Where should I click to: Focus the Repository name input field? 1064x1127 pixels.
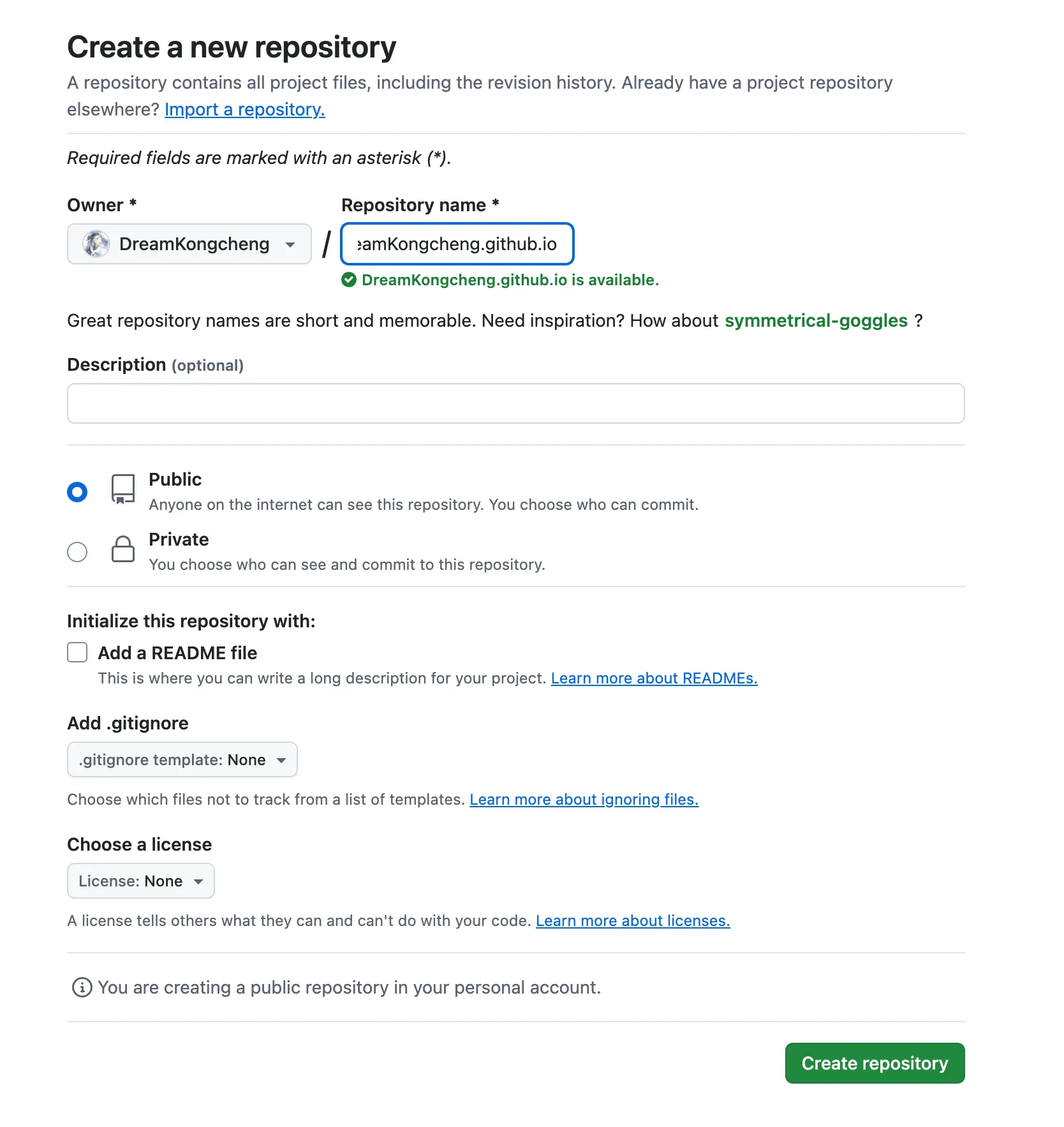pos(457,244)
